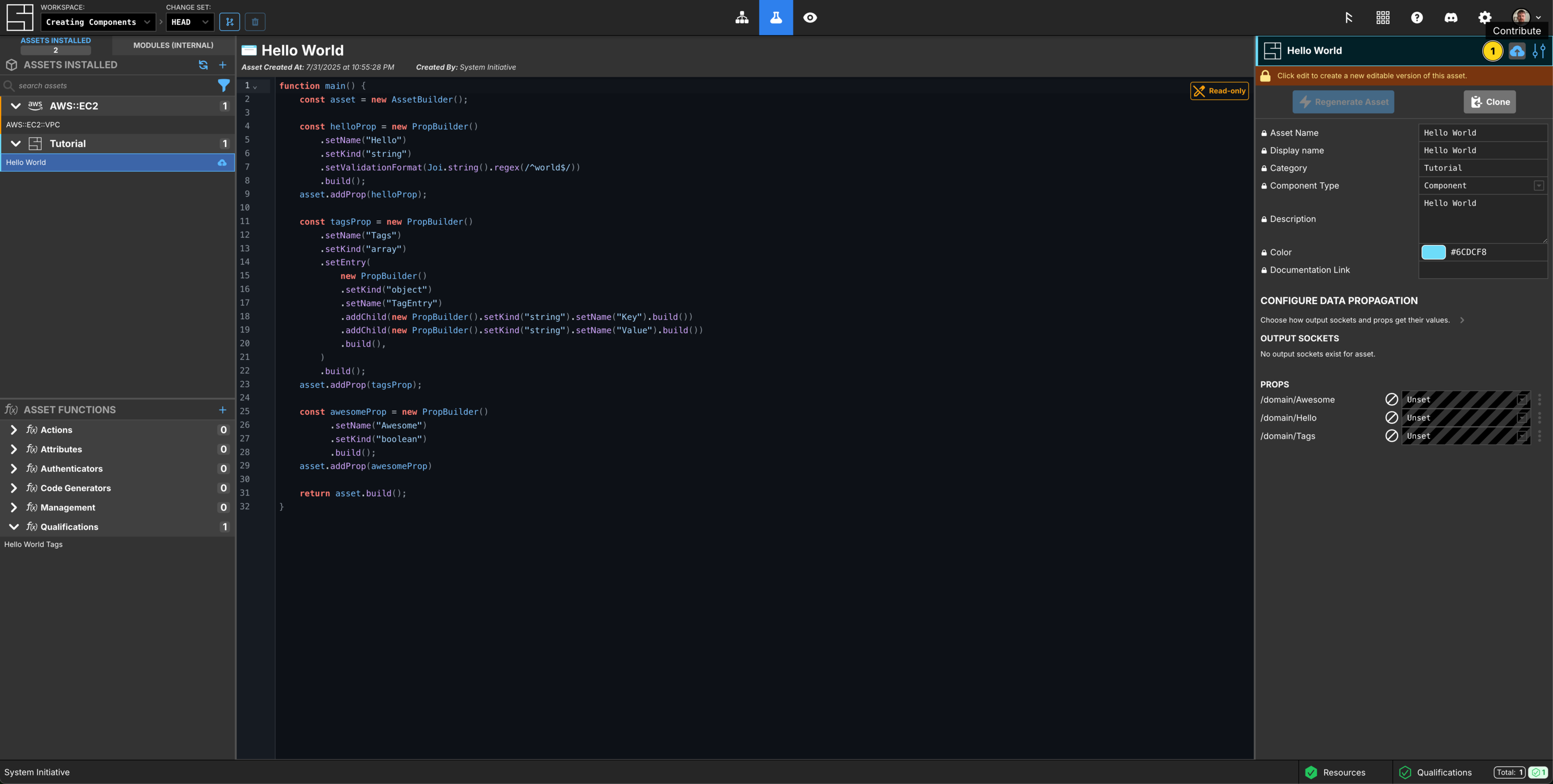Click the Resources green check icon
The width and height of the screenshot is (1553, 784).
1311,772
